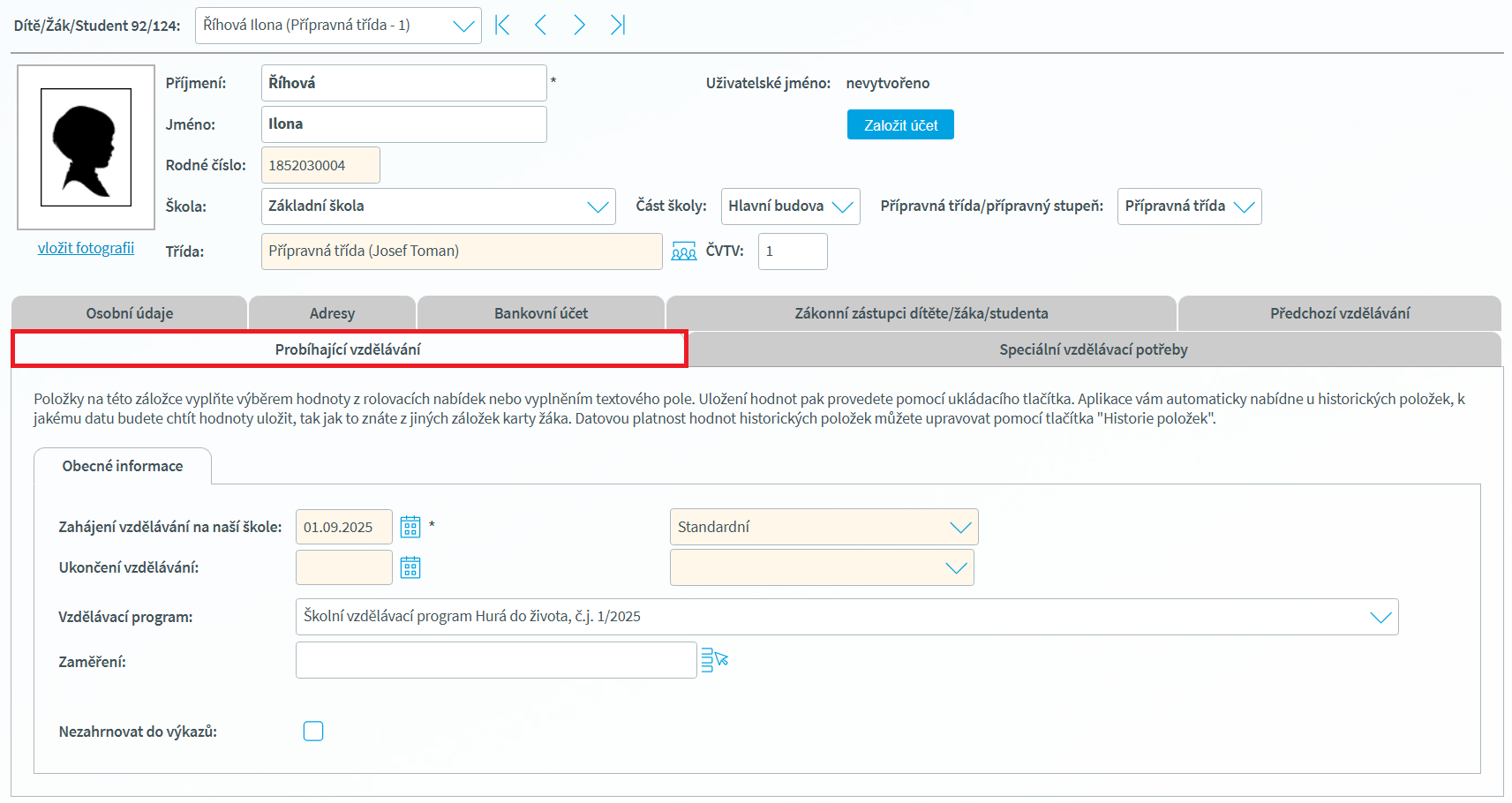Expand the student selector dropdown
The height and width of the screenshot is (803, 1512).
point(463,26)
